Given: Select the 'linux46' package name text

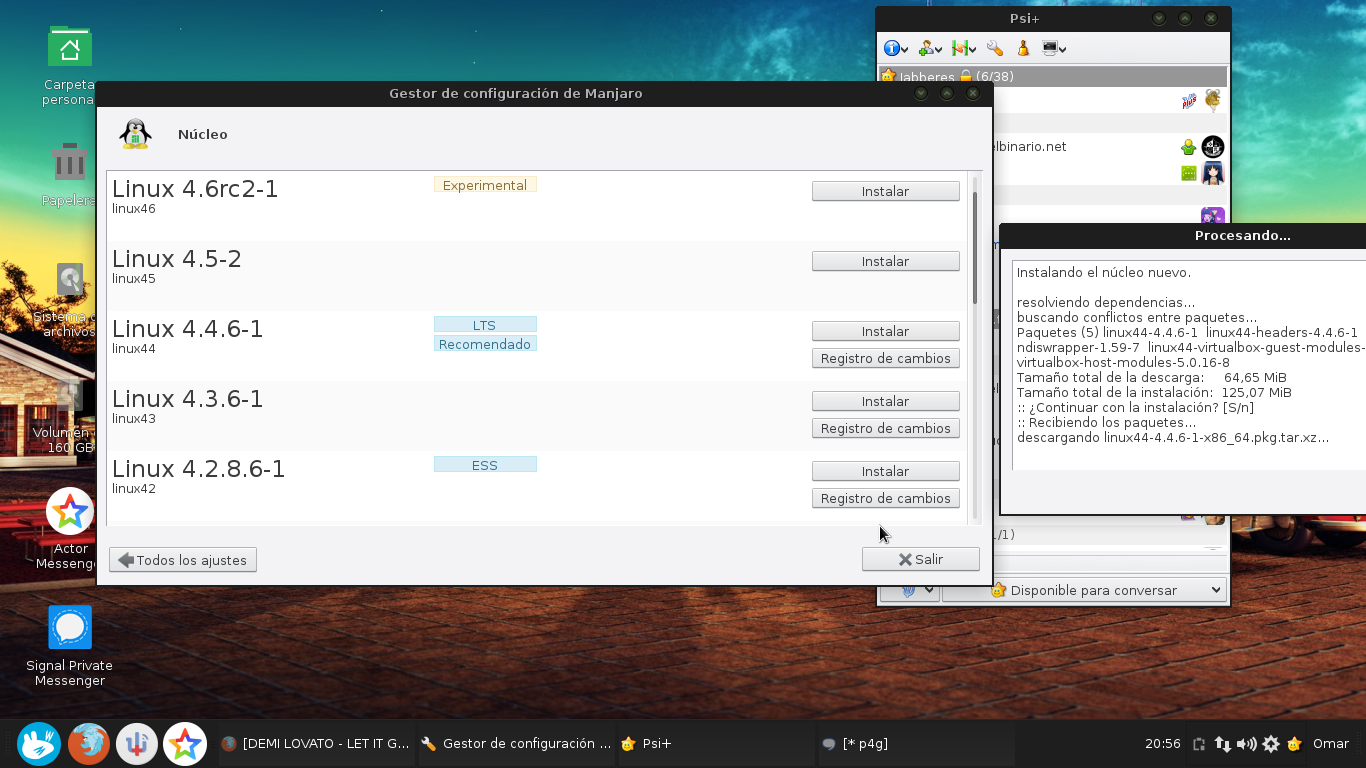Looking at the screenshot, I should [x=134, y=209].
